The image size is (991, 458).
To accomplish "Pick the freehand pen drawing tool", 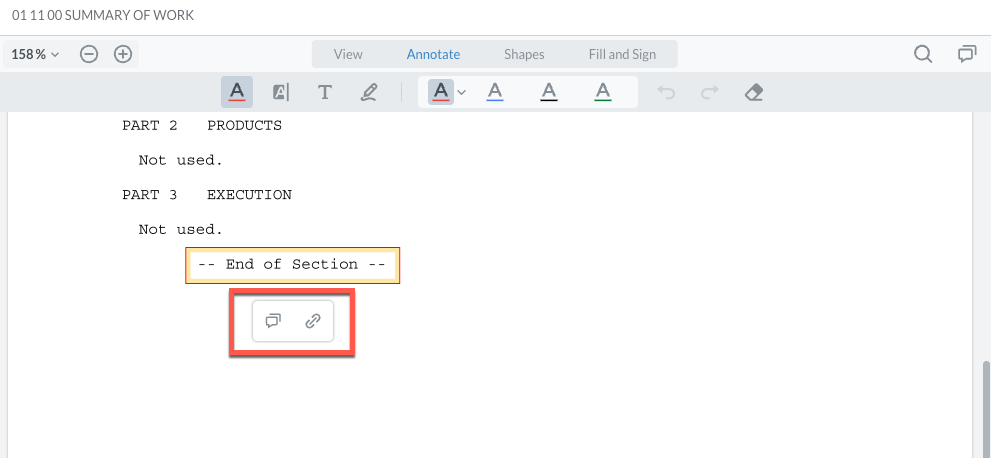I will (x=369, y=92).
